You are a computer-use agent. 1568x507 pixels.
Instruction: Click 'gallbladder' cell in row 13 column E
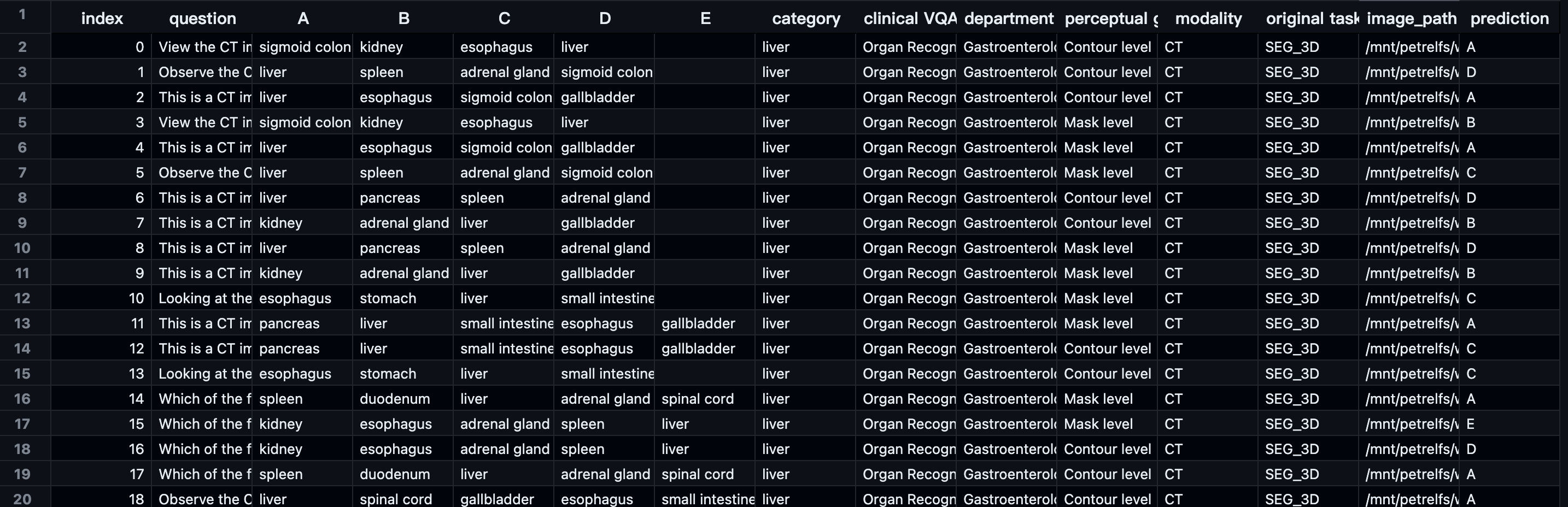[698, 323]
